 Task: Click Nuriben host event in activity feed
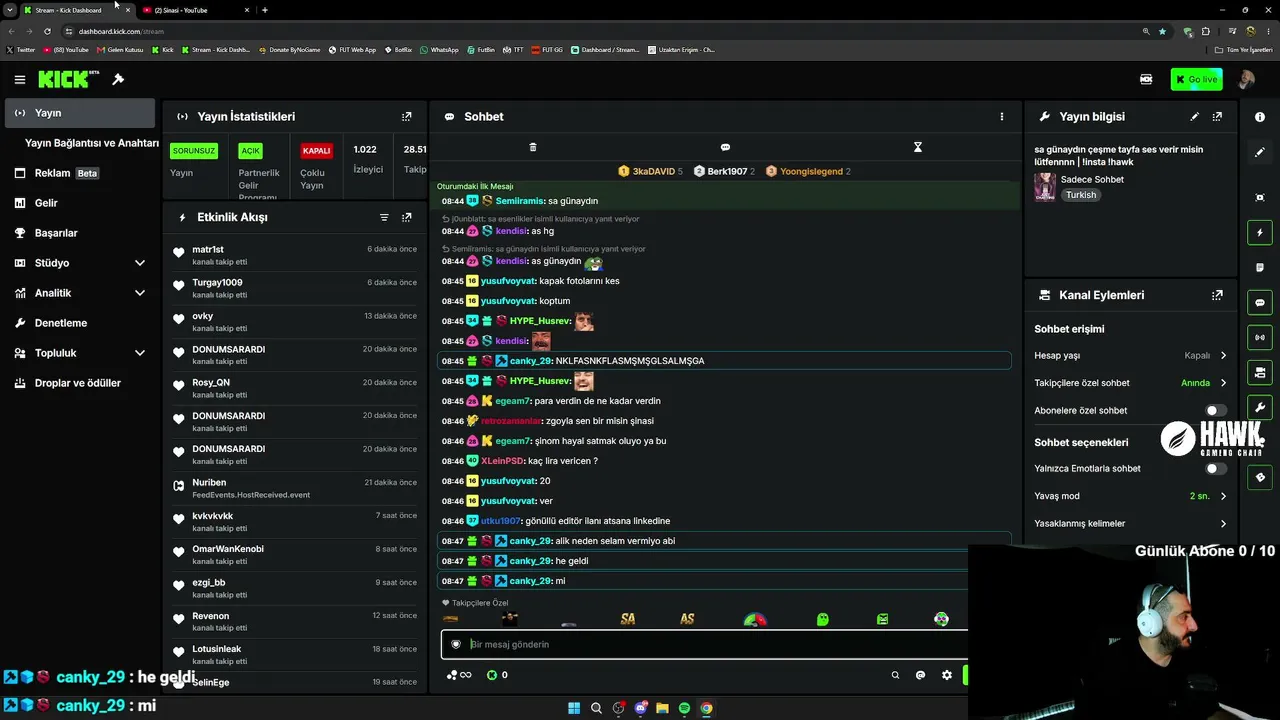[x=295, y=488]
